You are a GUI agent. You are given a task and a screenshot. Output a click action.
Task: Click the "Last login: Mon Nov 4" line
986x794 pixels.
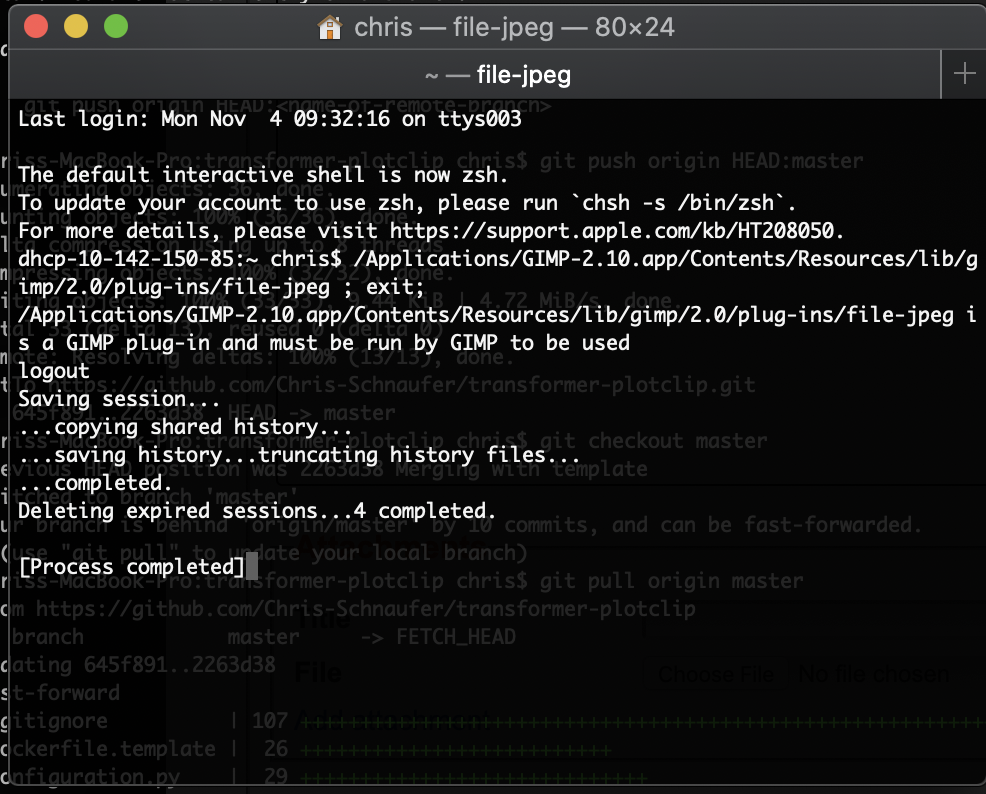pos(270,118)
